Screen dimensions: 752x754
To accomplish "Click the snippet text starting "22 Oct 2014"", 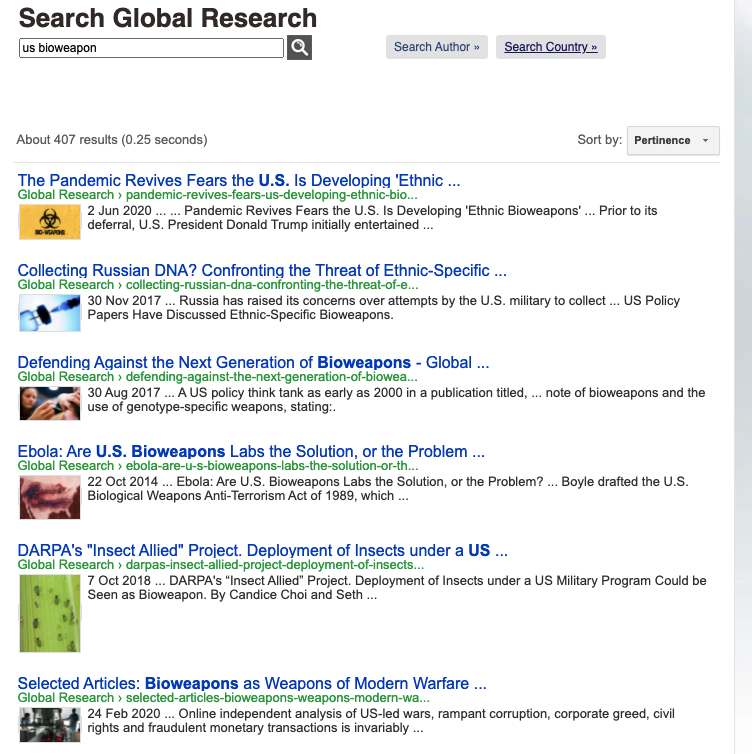I will [x=388, y=489].
